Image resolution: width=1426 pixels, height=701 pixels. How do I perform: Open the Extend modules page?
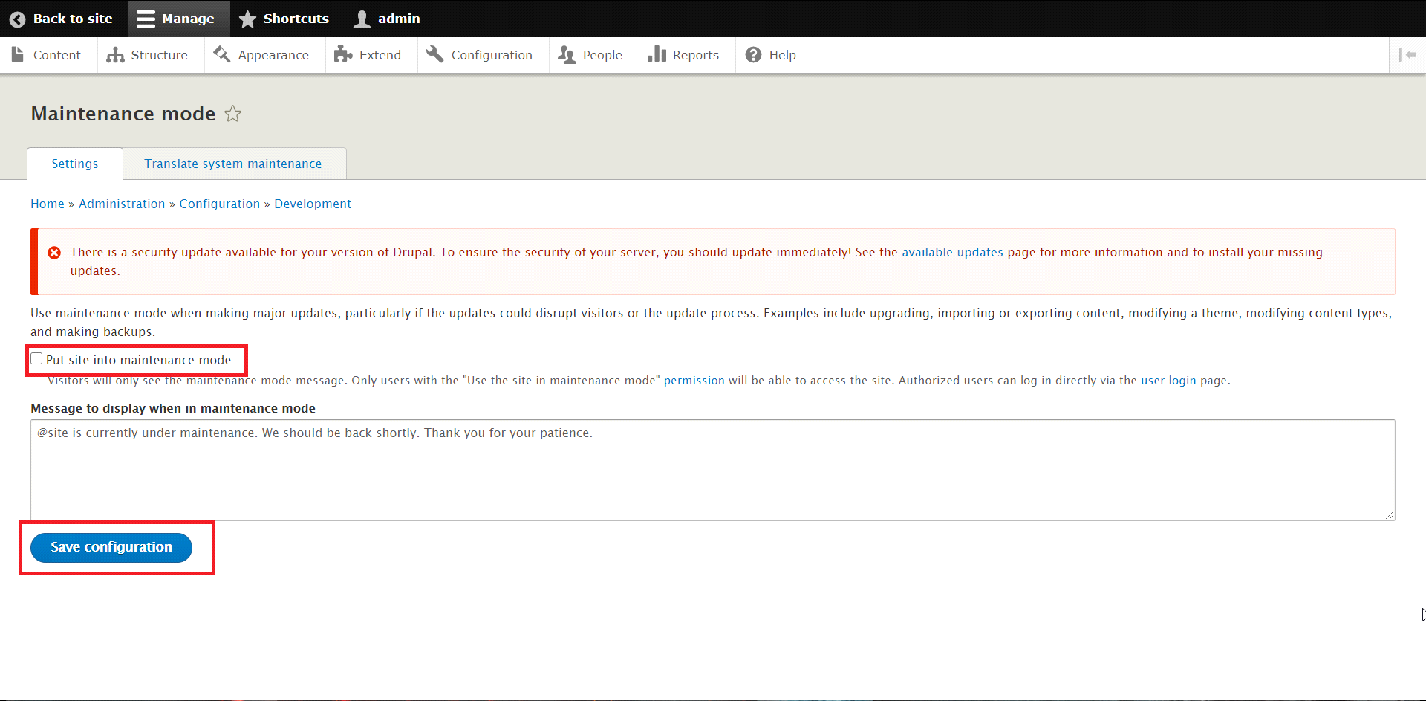pyautogui.click(x=368, y=55)
